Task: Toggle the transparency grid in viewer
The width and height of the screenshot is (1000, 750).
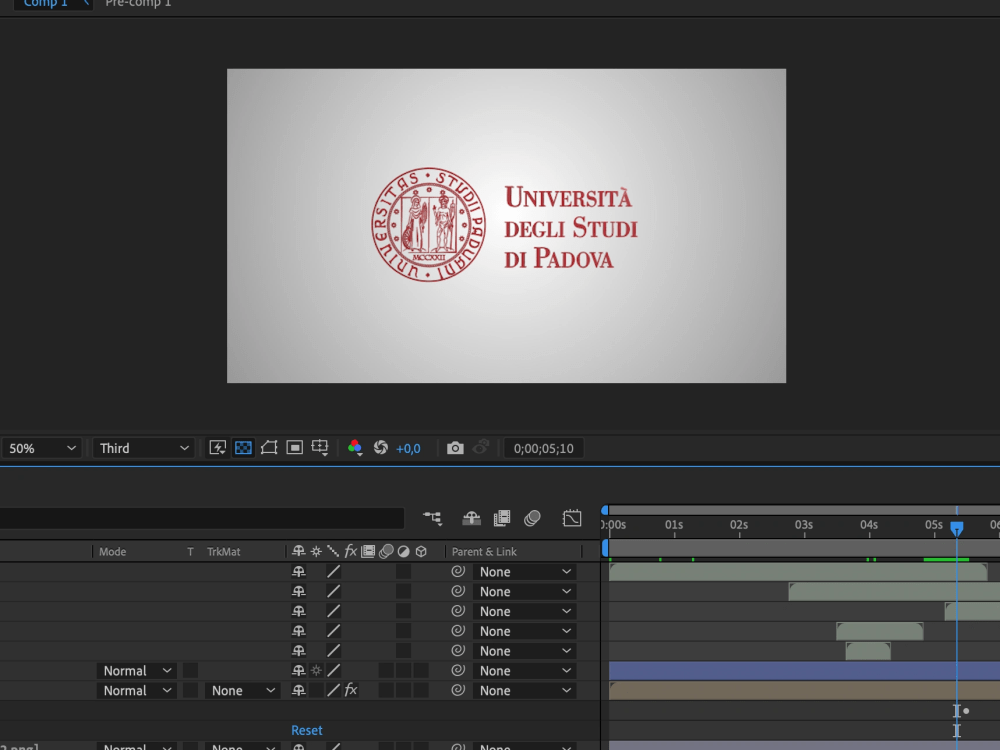Action: coord(243,448)
